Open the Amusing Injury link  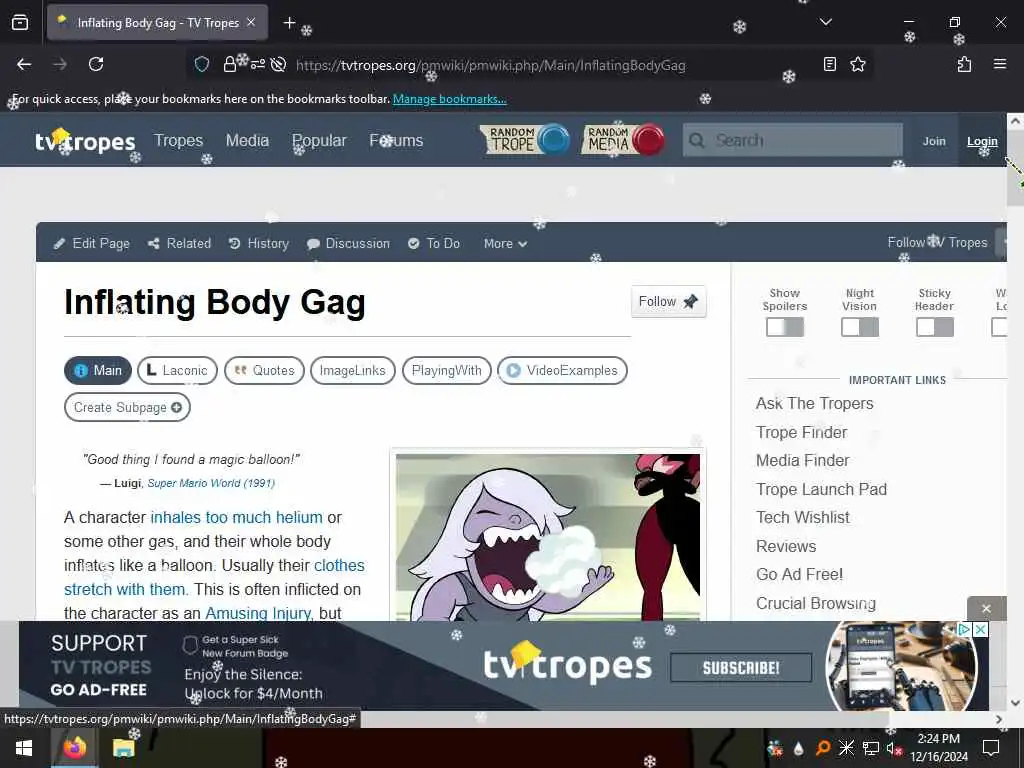click(258, 613)
